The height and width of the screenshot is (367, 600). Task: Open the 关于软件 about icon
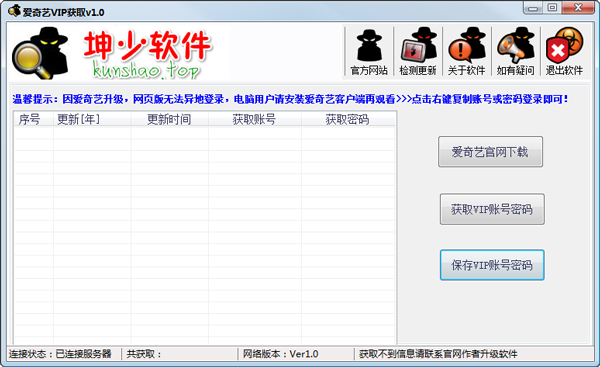tap(467, 51)
